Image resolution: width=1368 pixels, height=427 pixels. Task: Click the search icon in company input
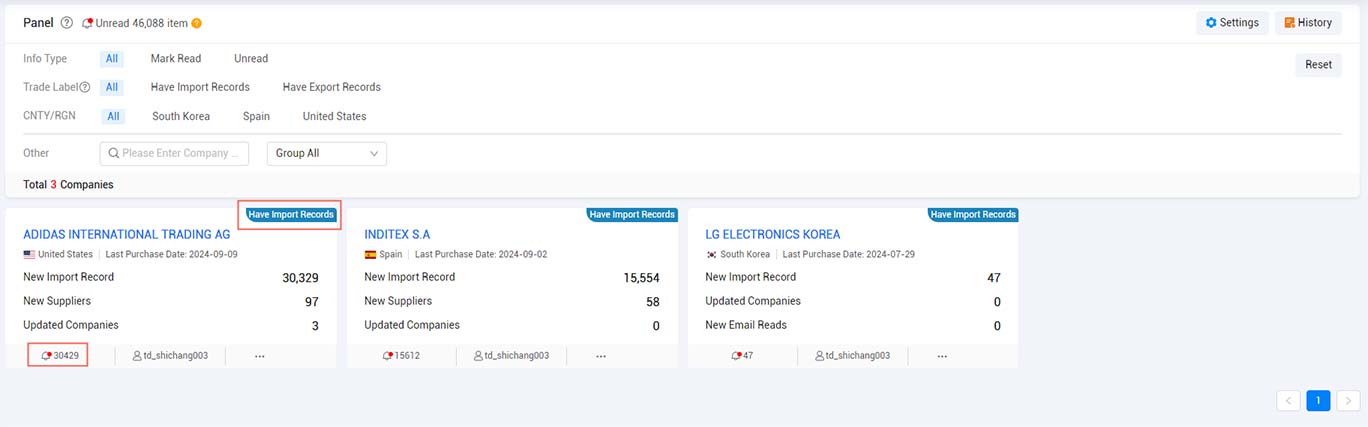pyautogui.click(x=114, y=154)
